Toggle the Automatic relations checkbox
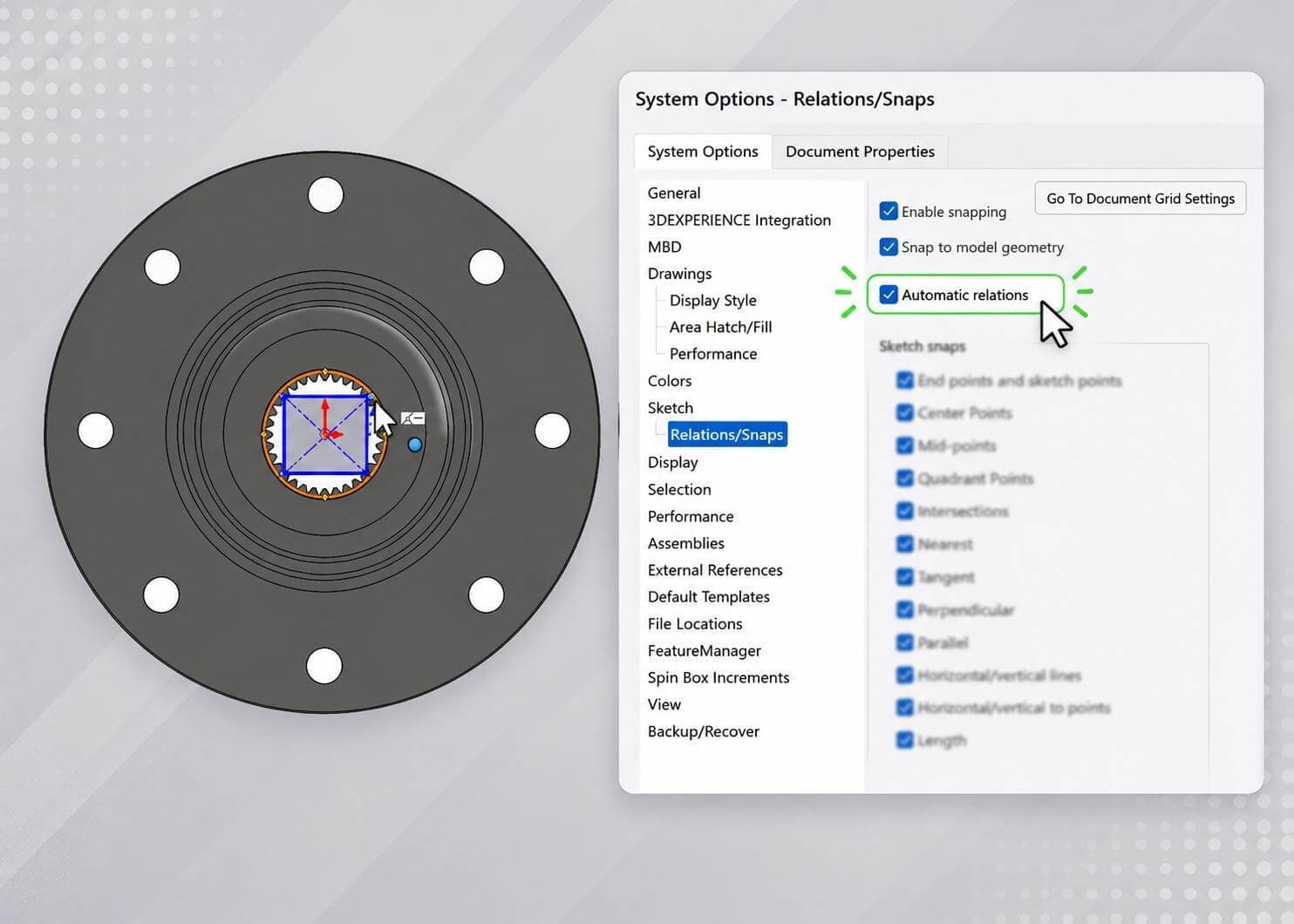 click(889, 295)
